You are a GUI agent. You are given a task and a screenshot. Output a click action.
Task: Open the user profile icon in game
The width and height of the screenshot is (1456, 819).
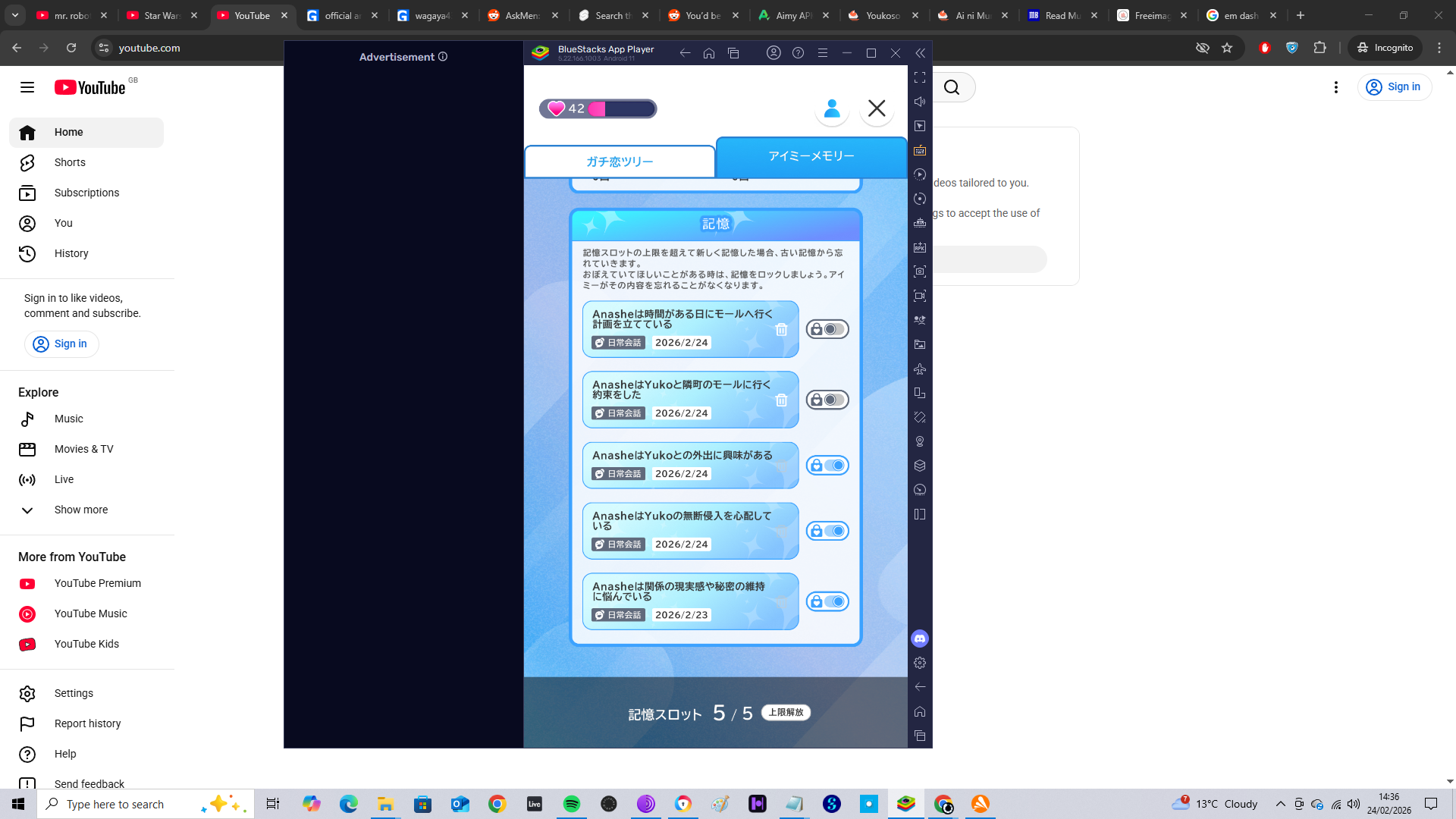[x=832, y=109]
